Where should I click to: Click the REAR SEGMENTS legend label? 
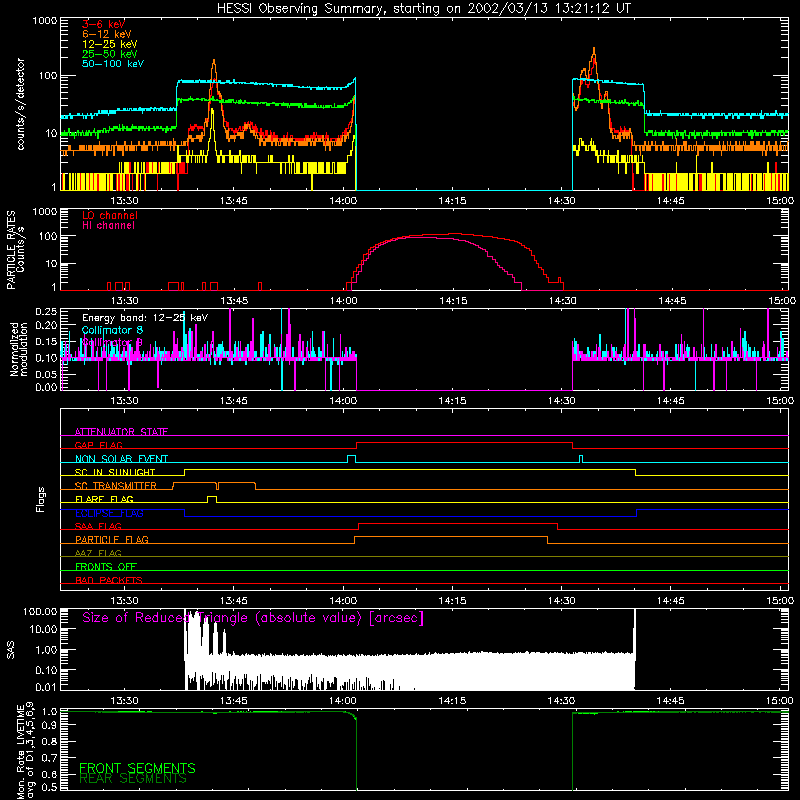tap(133, 779)
